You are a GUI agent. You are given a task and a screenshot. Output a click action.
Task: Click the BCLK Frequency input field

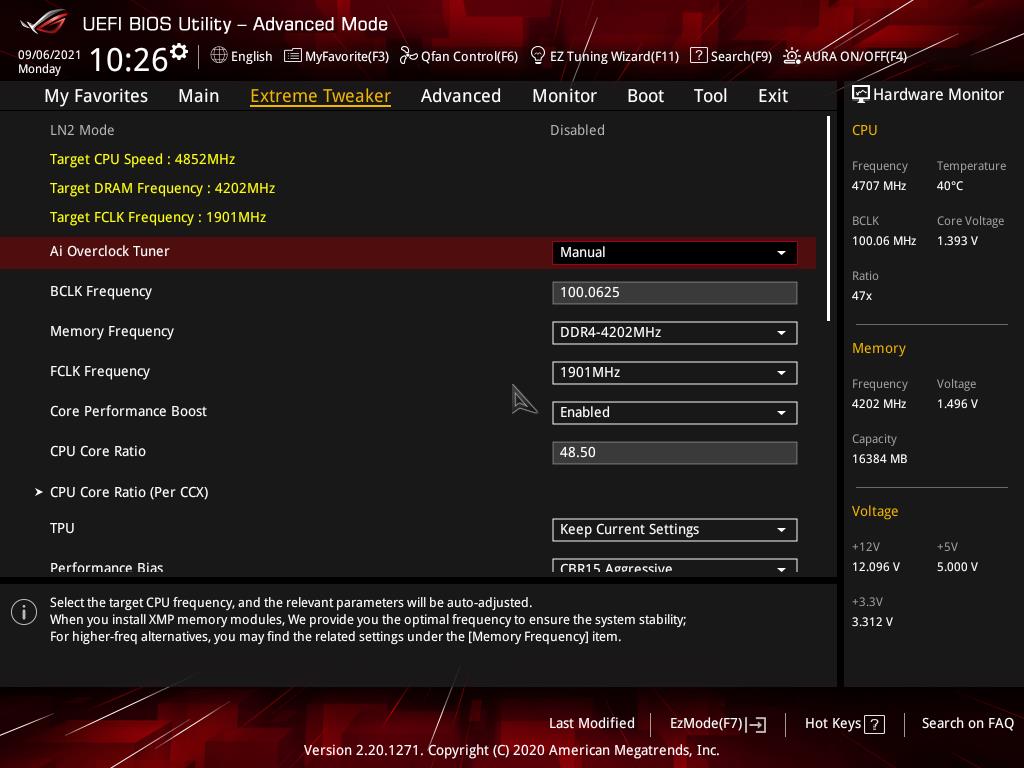(674, 293)
